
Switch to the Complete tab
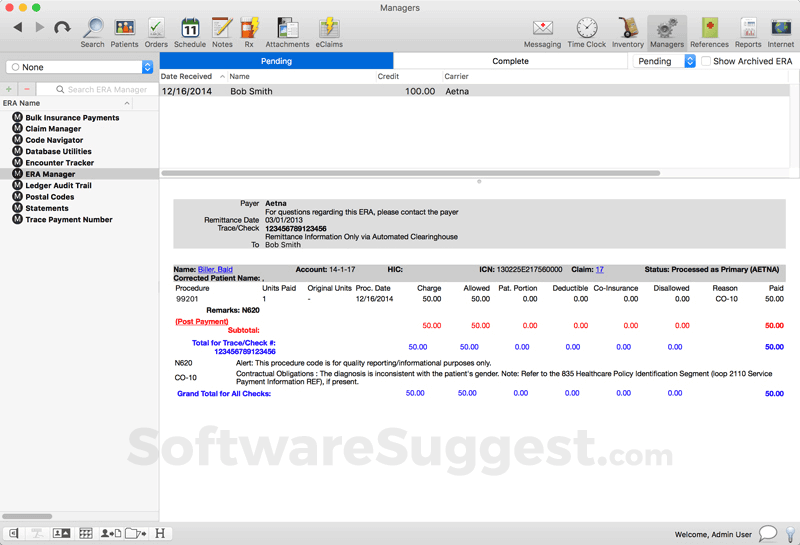[510, 61]
